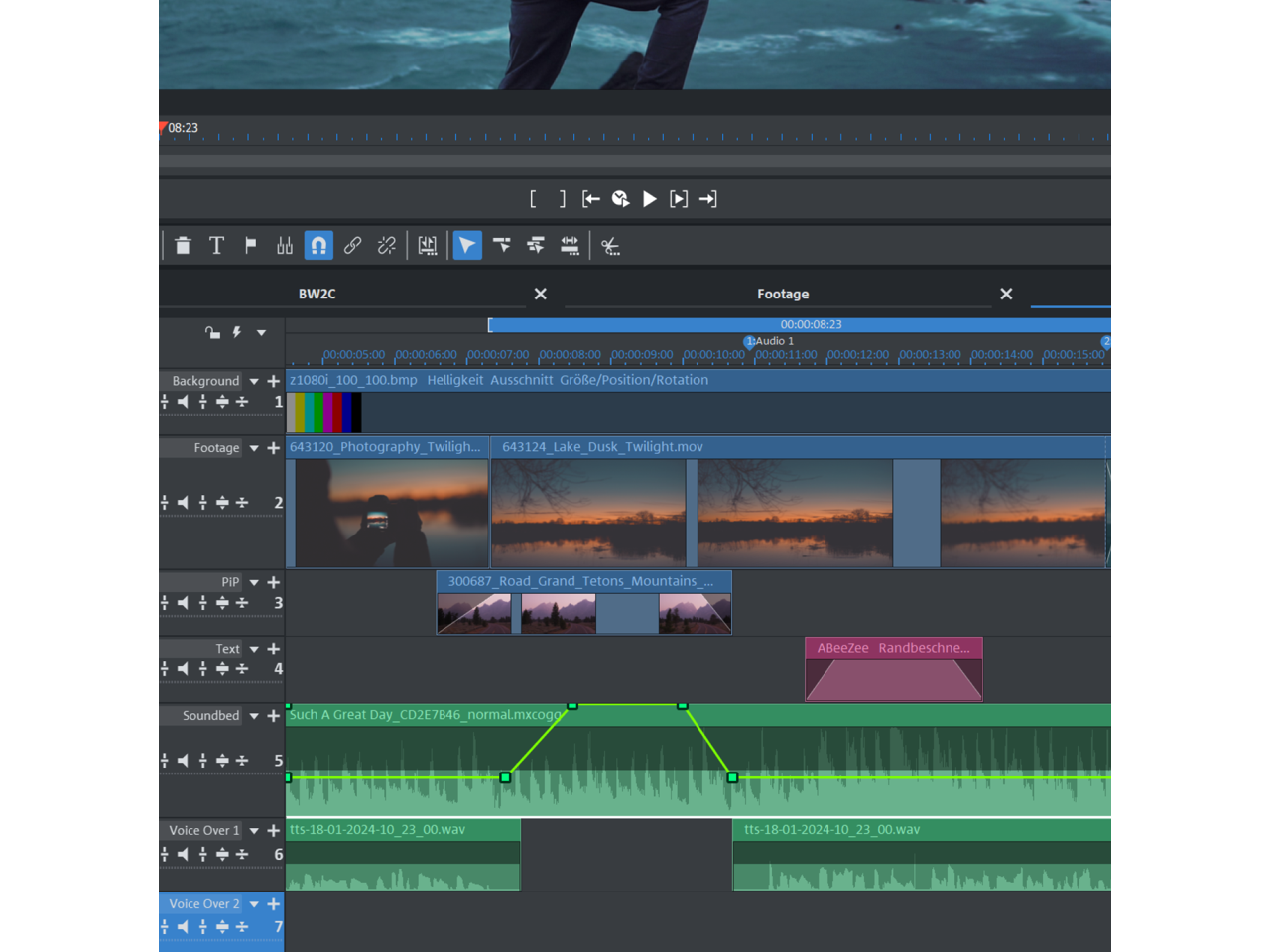This screenshot has height=952, width=1270.
Task: Click the volume curve keyframe handle on Soundbed
Action: [x=505, y=777]
